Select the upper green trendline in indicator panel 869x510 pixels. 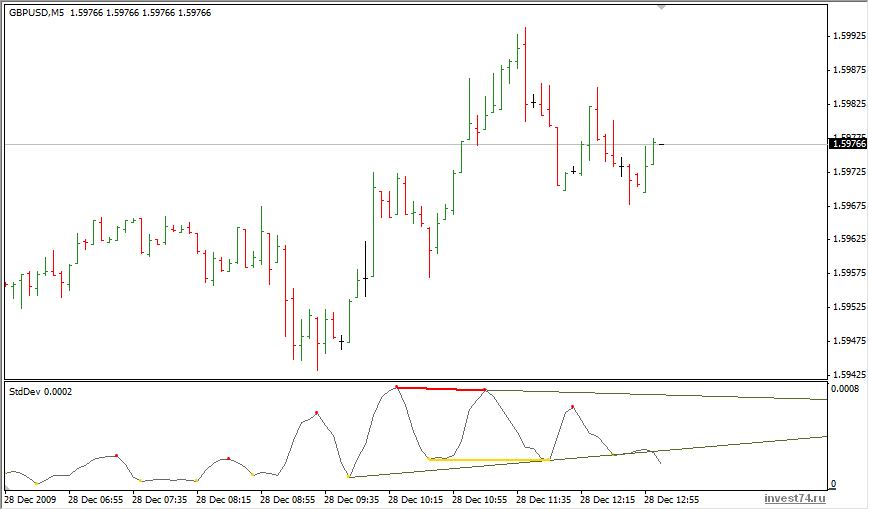click(660, 394)
